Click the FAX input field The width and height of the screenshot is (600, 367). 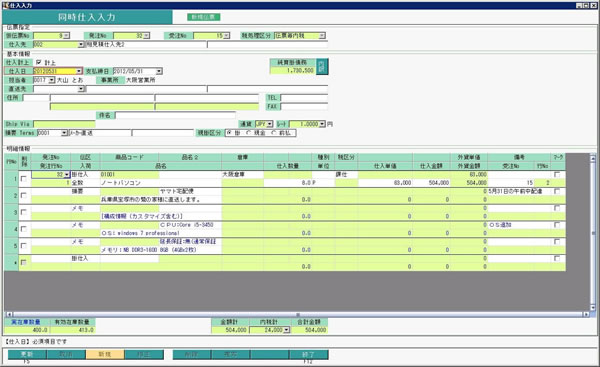pos(304,107)
